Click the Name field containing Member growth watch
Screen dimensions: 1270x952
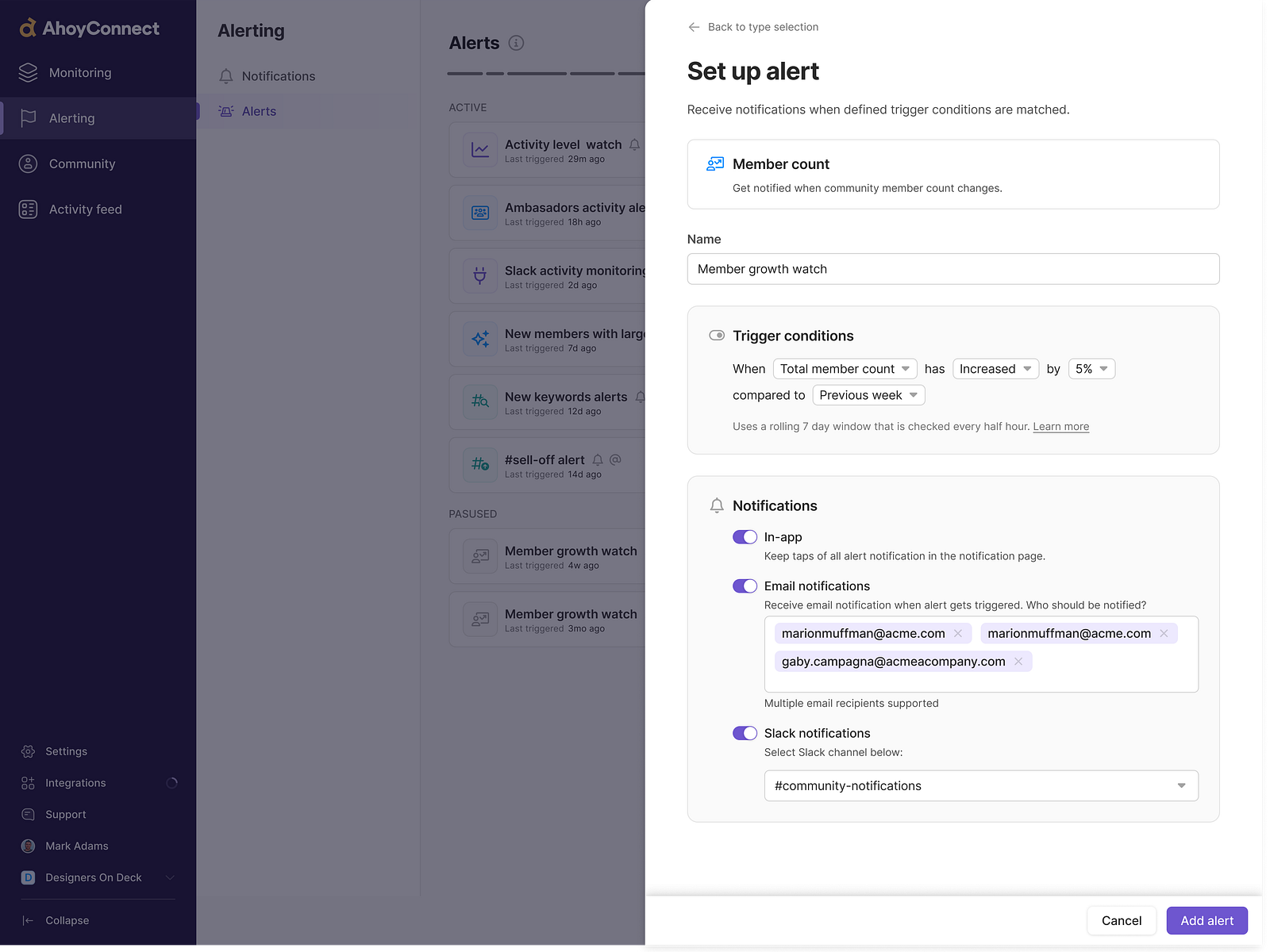(x=952, y=269)
